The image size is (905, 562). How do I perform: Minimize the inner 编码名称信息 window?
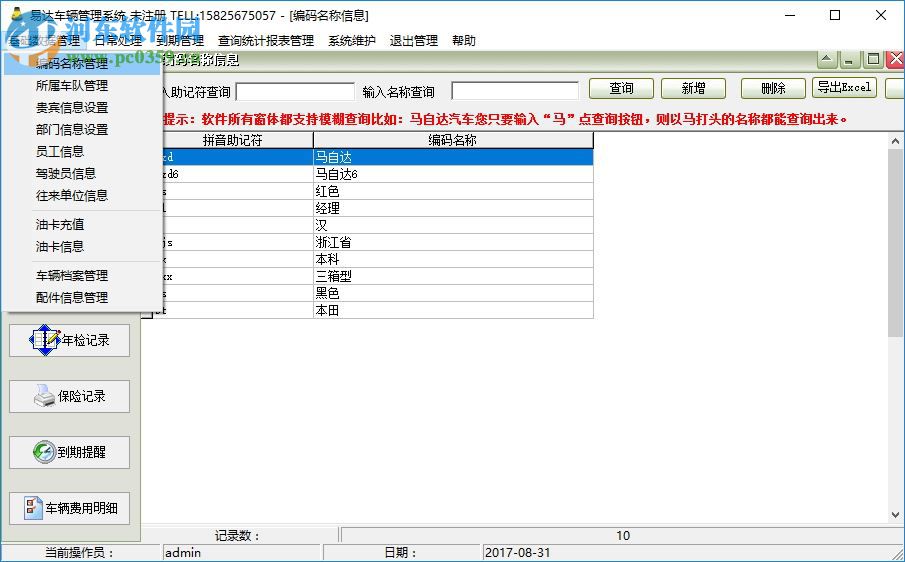coord(848,59)
